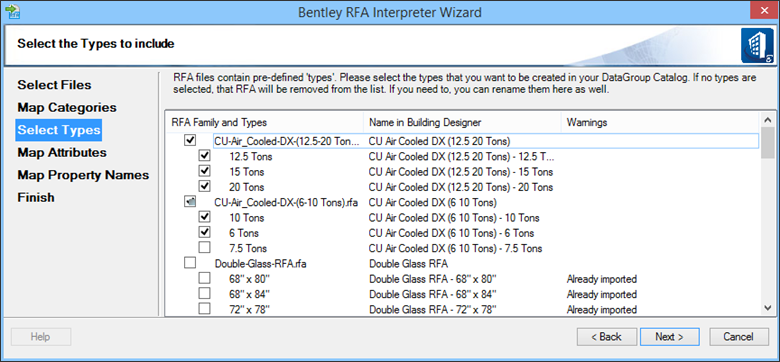Click name 'Double Glass RFA - 72" x 78"'
780x362 pixels.
[x=433, y=309]
